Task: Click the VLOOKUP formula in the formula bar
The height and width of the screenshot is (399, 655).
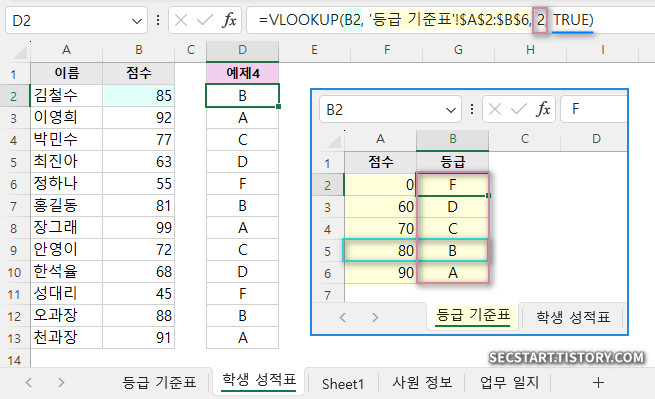Action: [x=426, y=20]
